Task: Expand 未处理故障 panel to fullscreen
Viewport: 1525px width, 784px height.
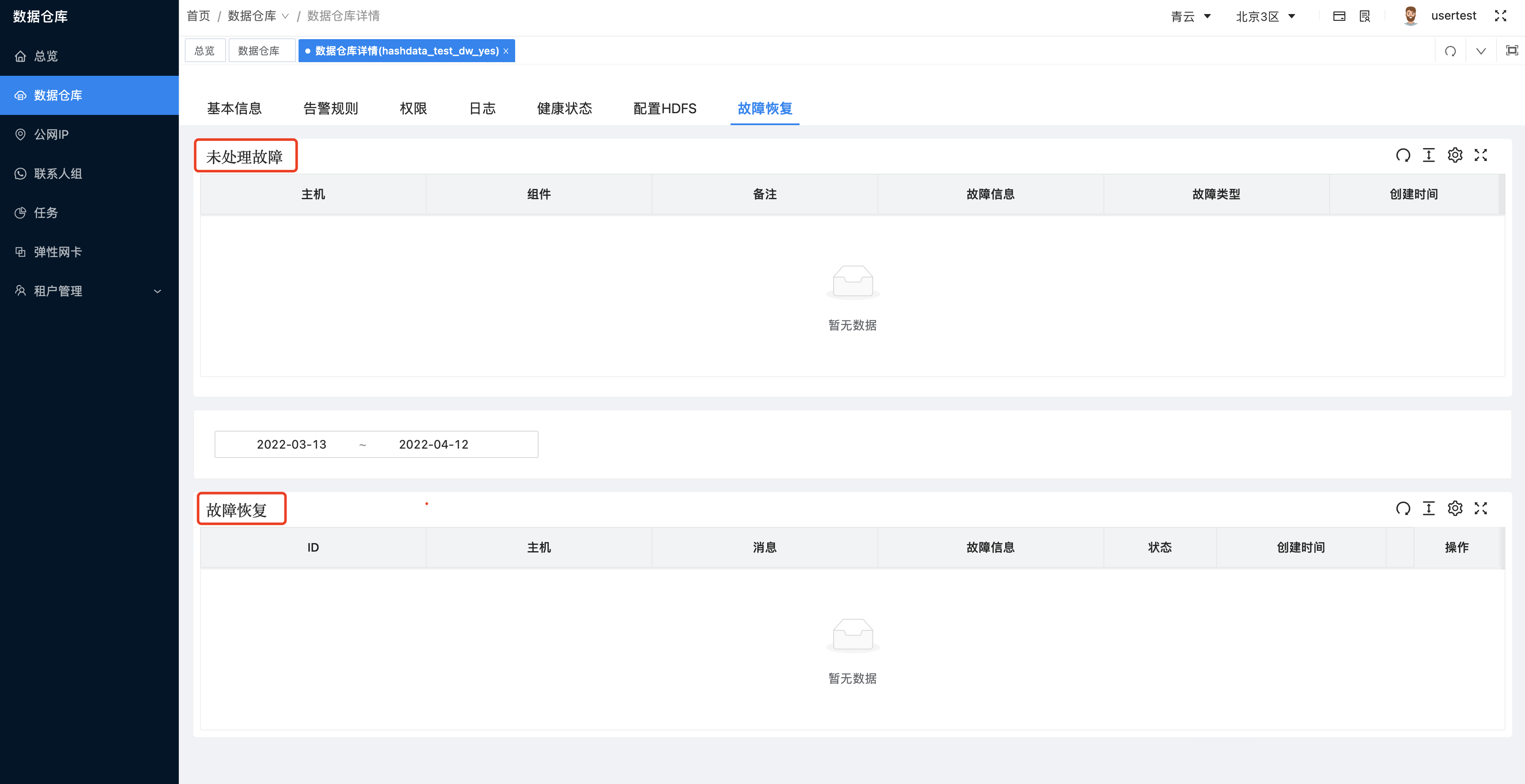Action: click(1481, 155)
